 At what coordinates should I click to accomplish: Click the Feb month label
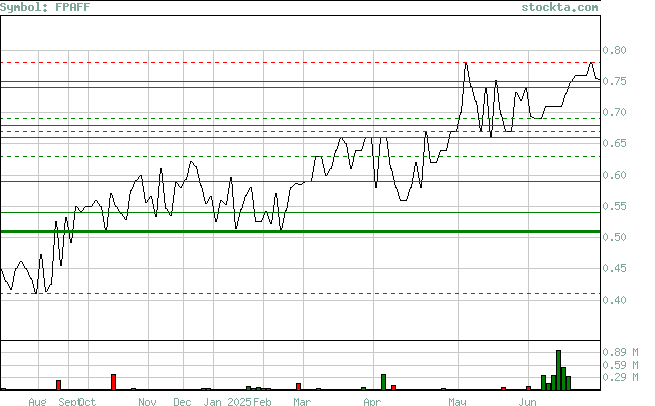tap(262, 401)
